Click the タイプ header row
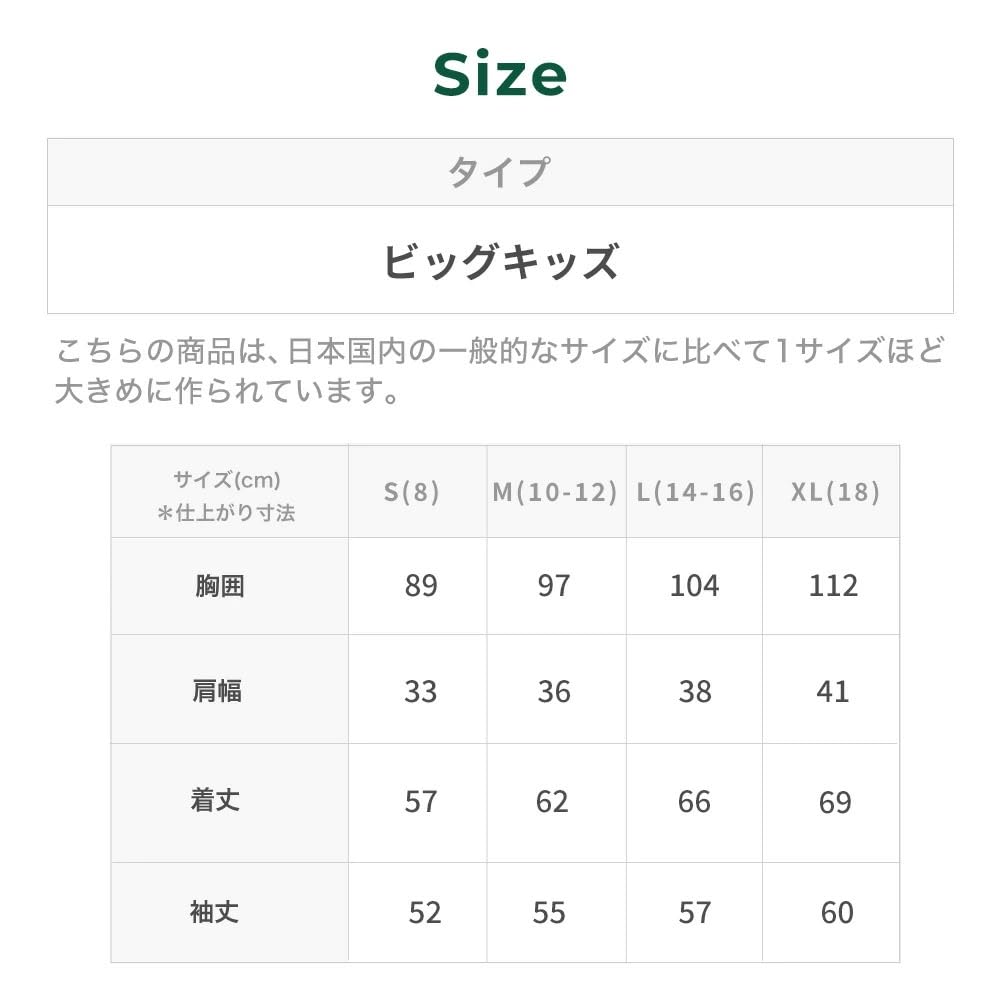 (499, 172)
